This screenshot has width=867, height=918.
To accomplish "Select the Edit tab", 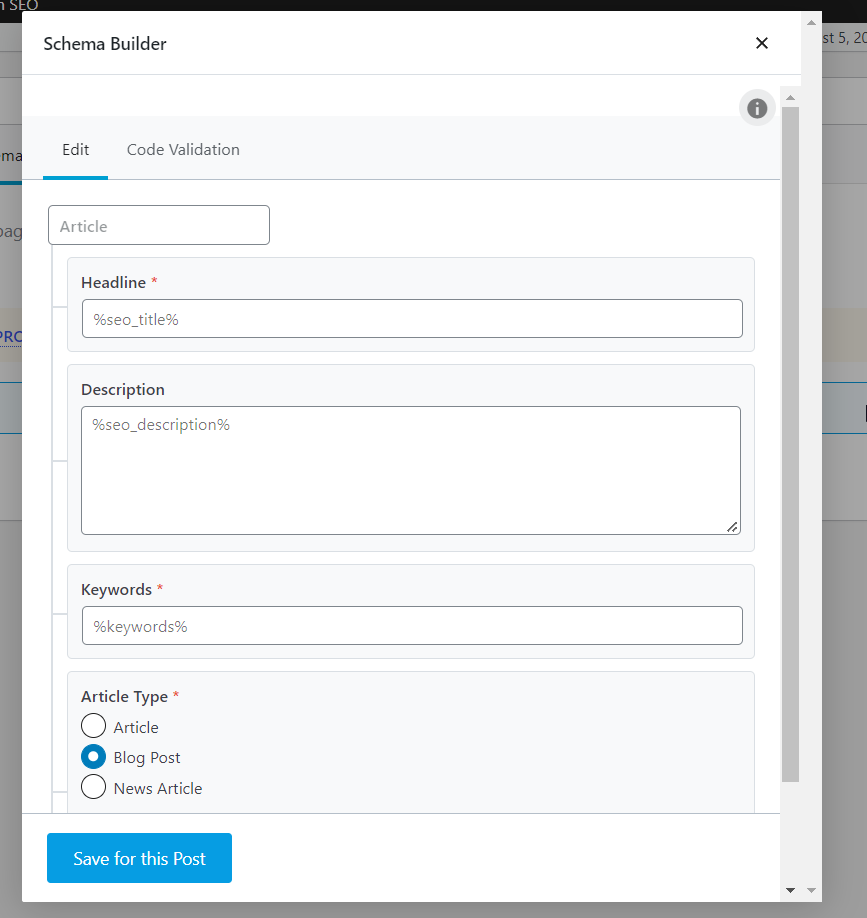I will 76,150.
